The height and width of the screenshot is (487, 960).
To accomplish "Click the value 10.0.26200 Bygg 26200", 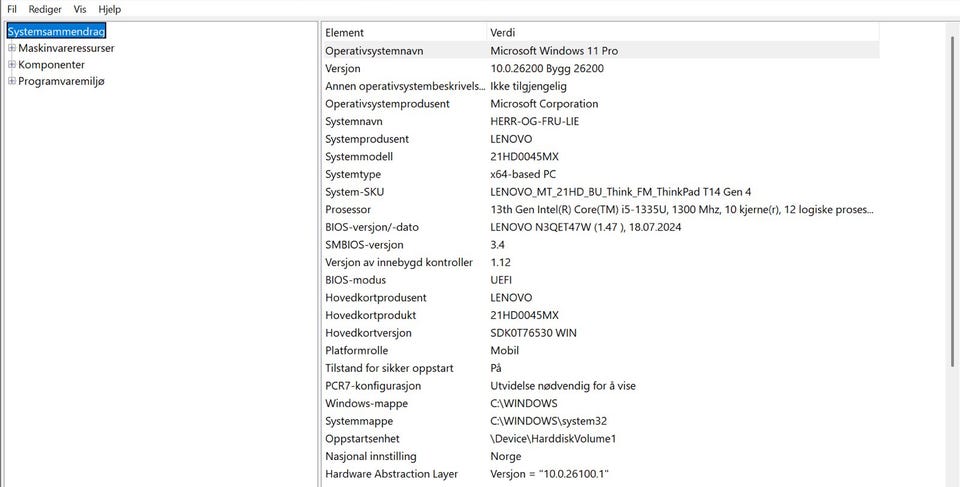I will [x=547, y=69].
